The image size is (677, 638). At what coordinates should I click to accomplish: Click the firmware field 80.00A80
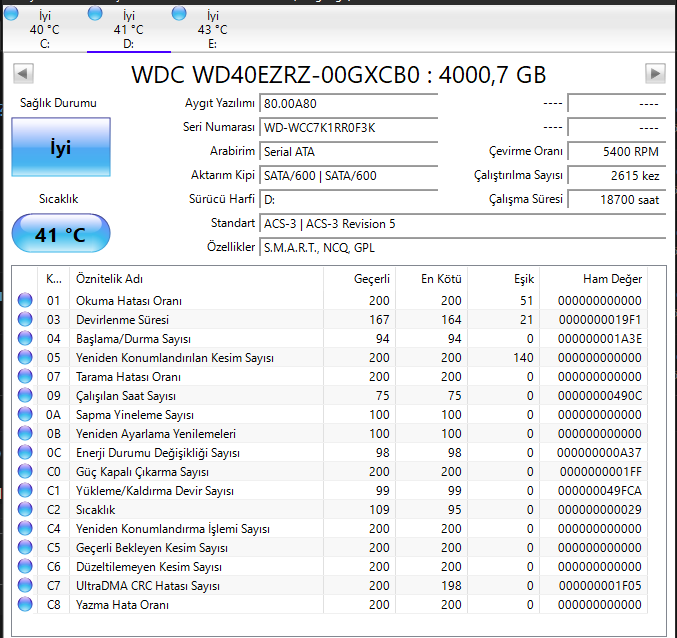pyautogui.click(x=348, y=104)
